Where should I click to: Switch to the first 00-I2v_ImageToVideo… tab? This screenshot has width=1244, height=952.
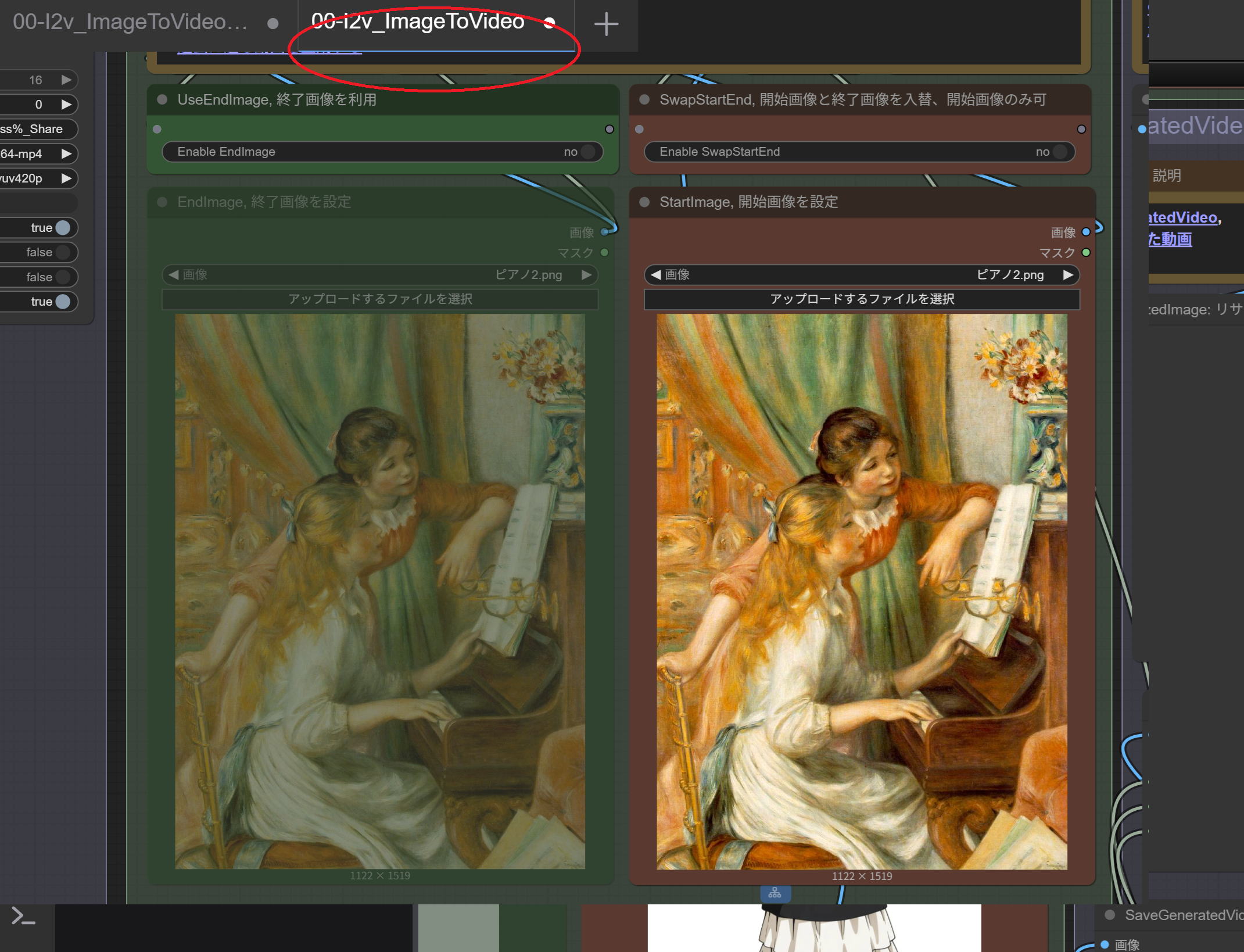pyautogui.click(x=131, y=23)
